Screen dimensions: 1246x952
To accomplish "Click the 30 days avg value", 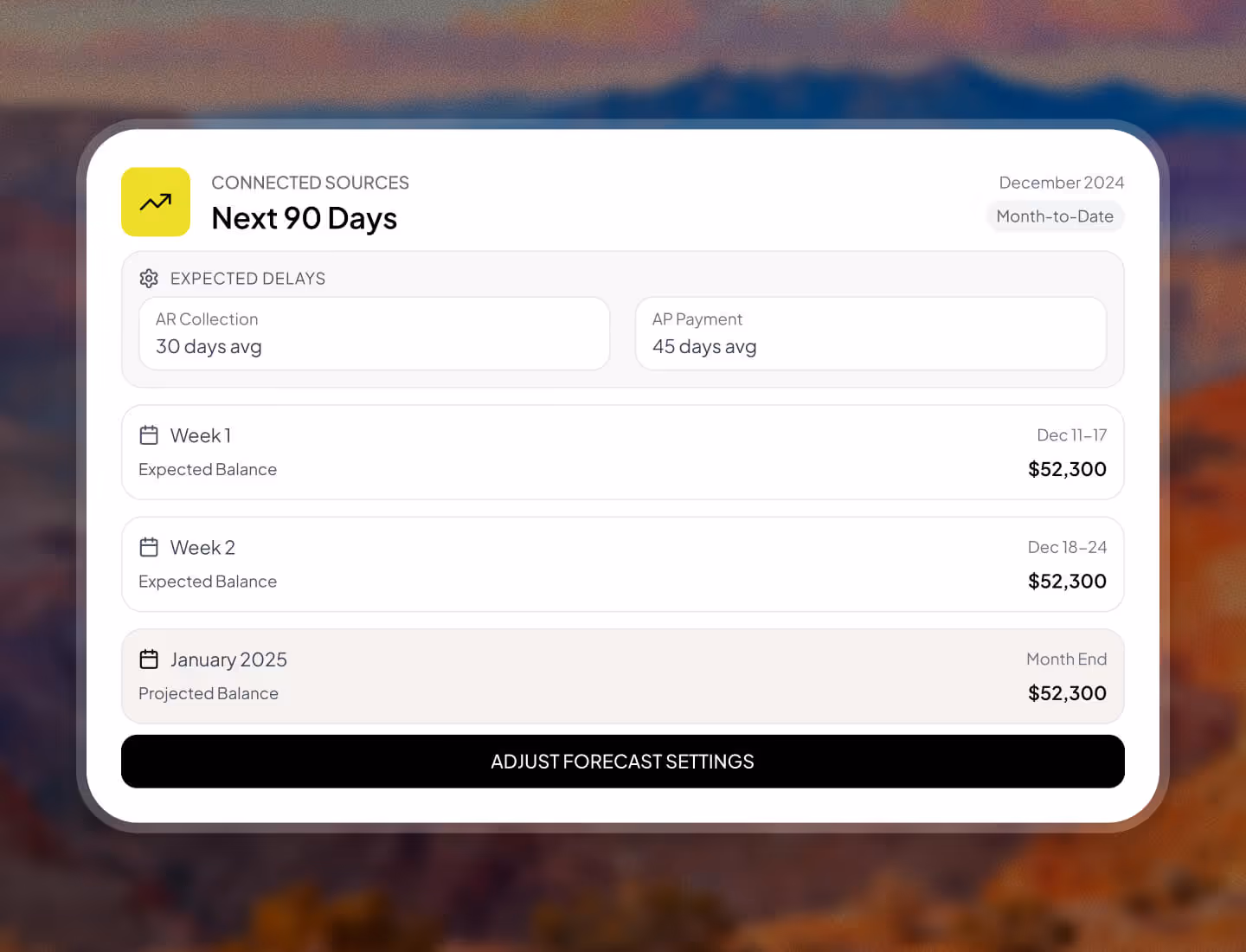I will pos(208,346).
